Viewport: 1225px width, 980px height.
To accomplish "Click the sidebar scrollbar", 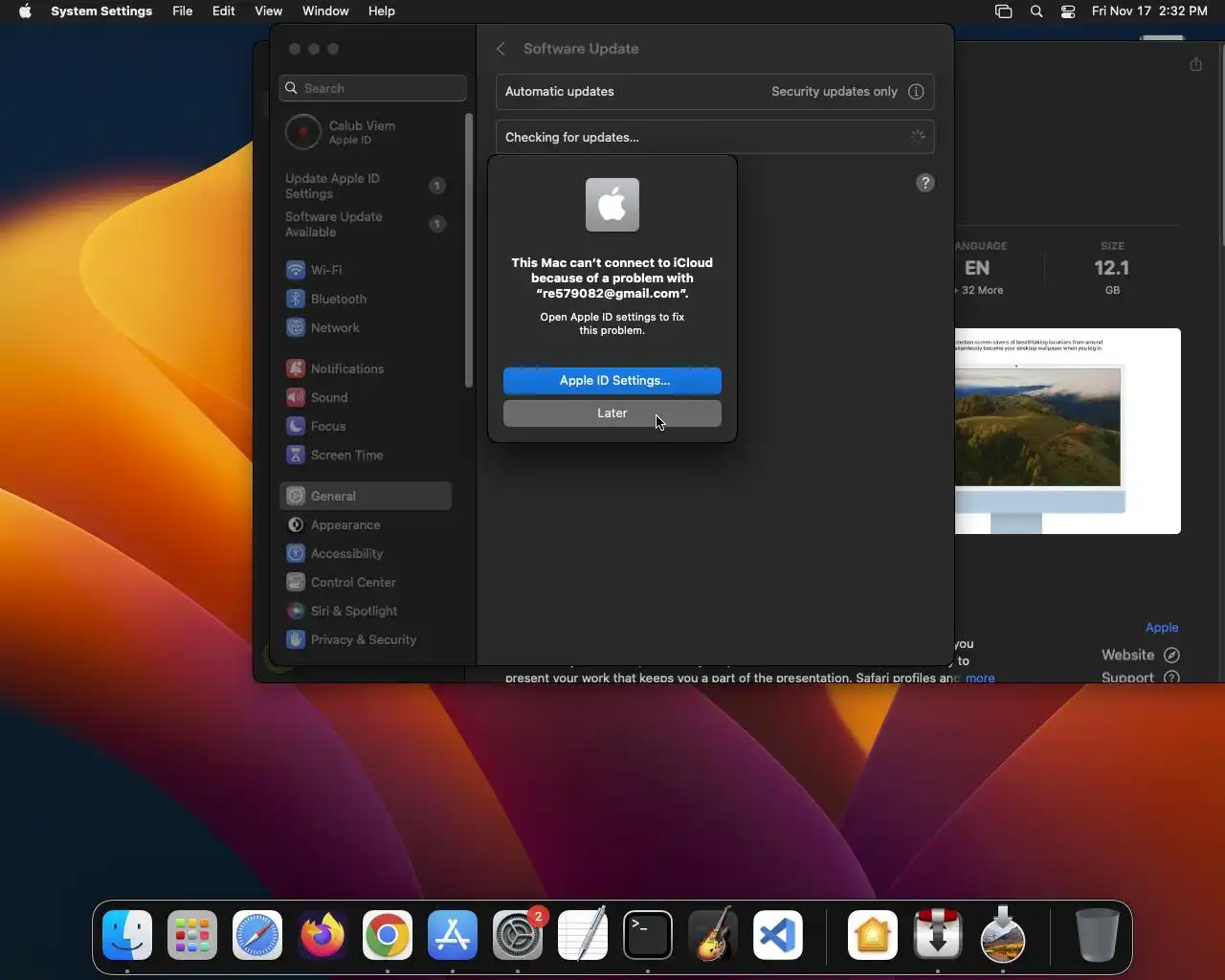I will coord(469,251).
